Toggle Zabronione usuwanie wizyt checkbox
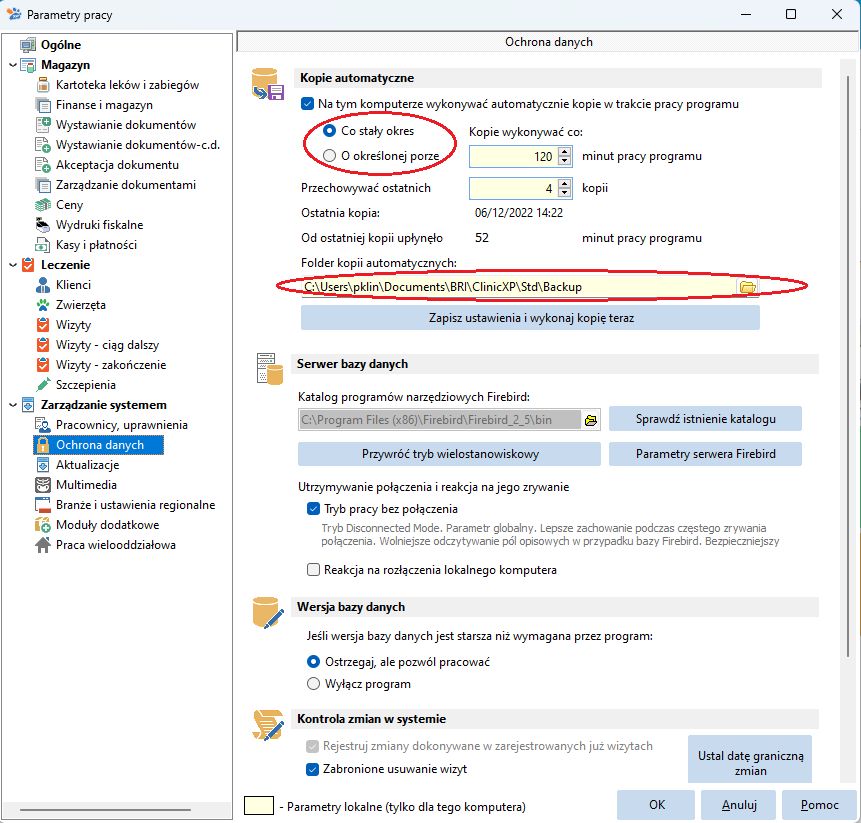 (x=312, y=769)
